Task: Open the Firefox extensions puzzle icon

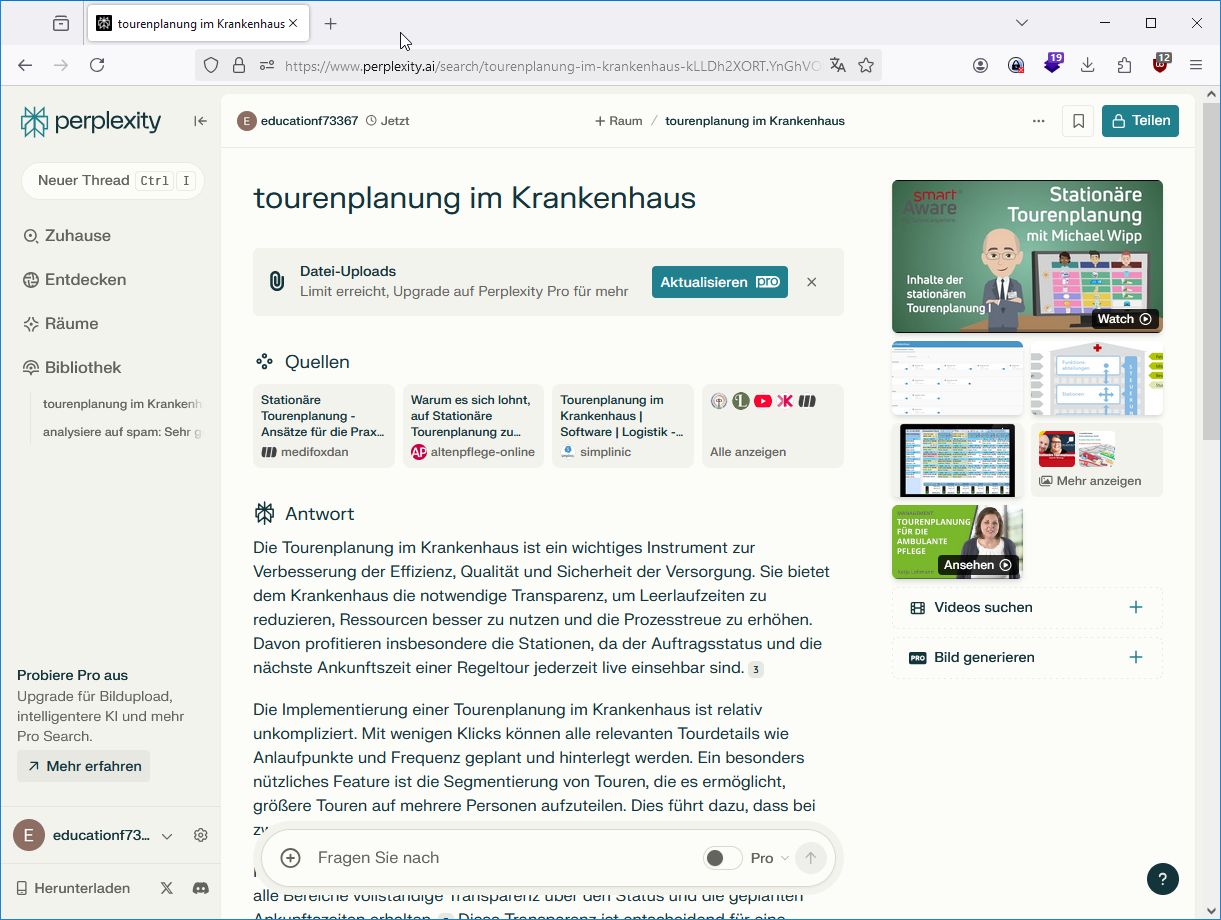Action: 1124,65
